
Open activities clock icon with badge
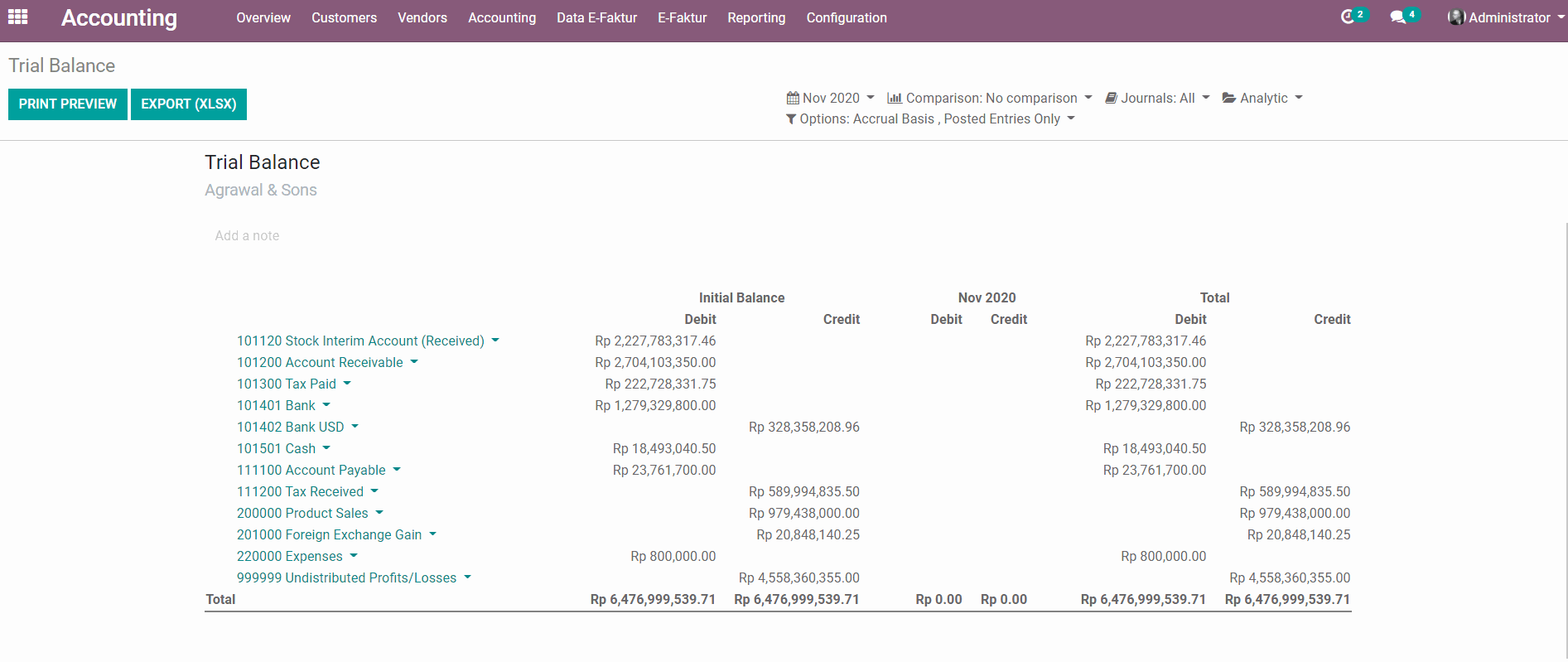tap(1348, 17)
